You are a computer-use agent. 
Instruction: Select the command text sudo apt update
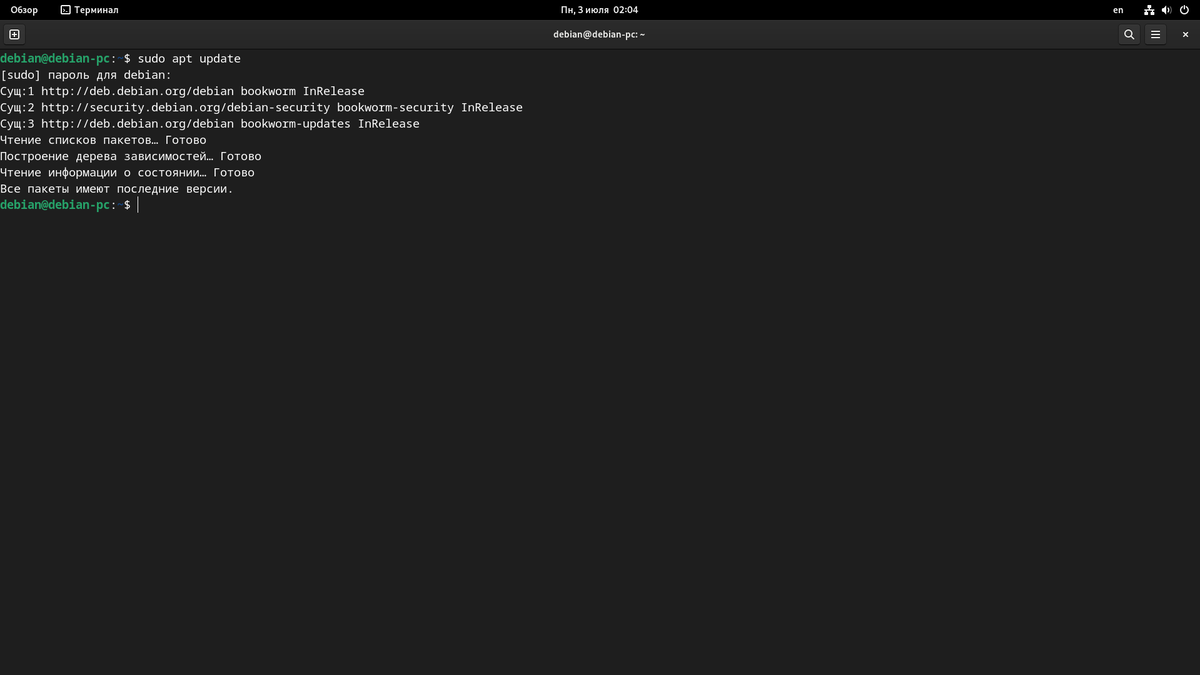point(189,59)
